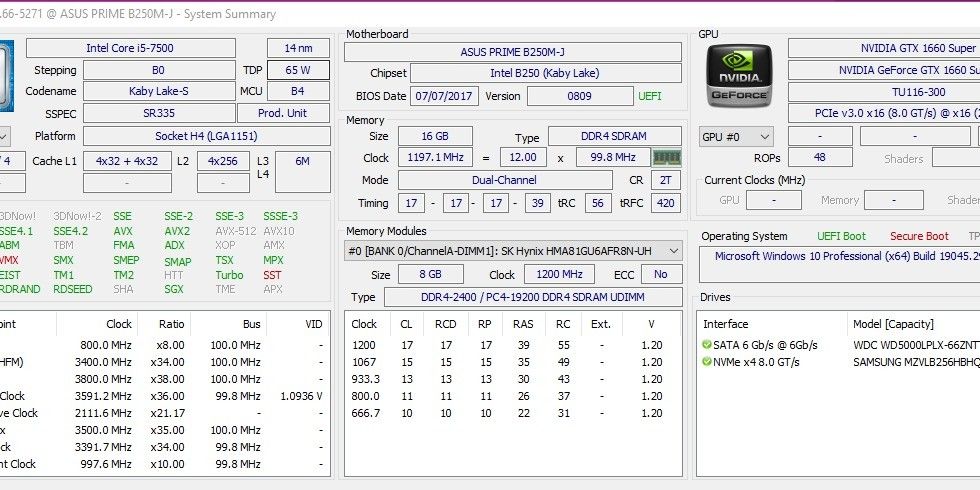Click the WDC WD5000LPLX drive model
Image resolution: width=980 pixels, height=490 pixels.
click(x=916, y=345)
